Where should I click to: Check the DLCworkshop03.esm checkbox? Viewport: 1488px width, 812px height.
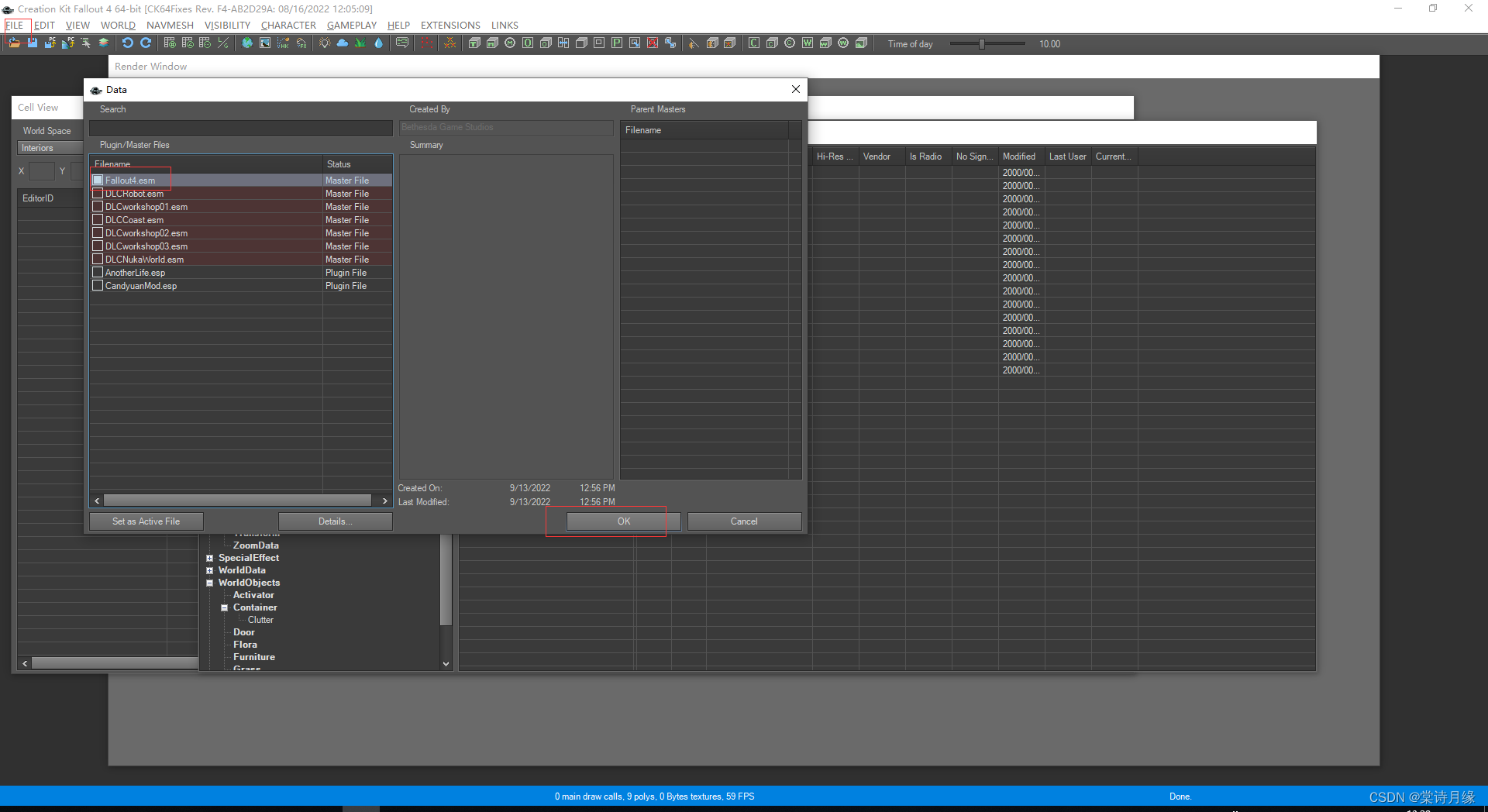tap(98, 246)
